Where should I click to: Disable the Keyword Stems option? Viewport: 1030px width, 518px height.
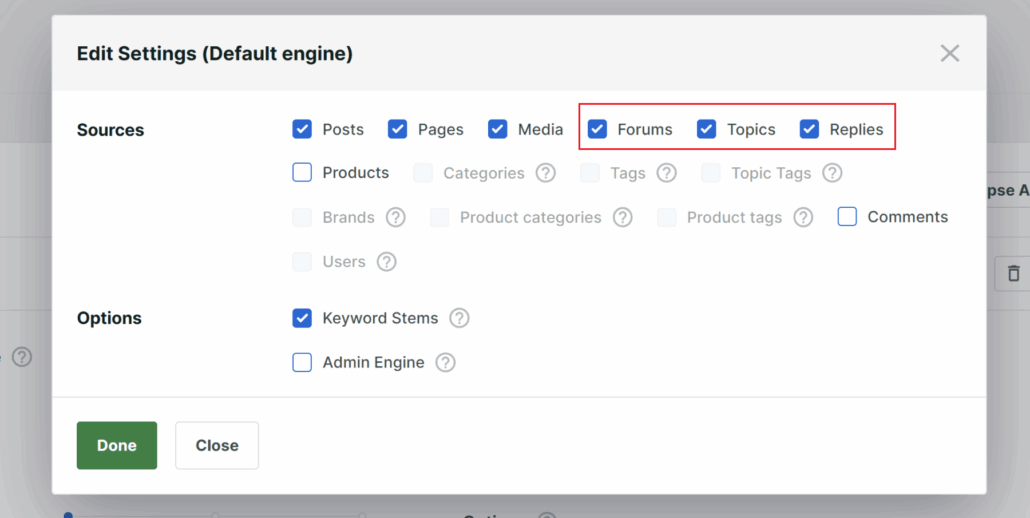click(x=302, y=318)
